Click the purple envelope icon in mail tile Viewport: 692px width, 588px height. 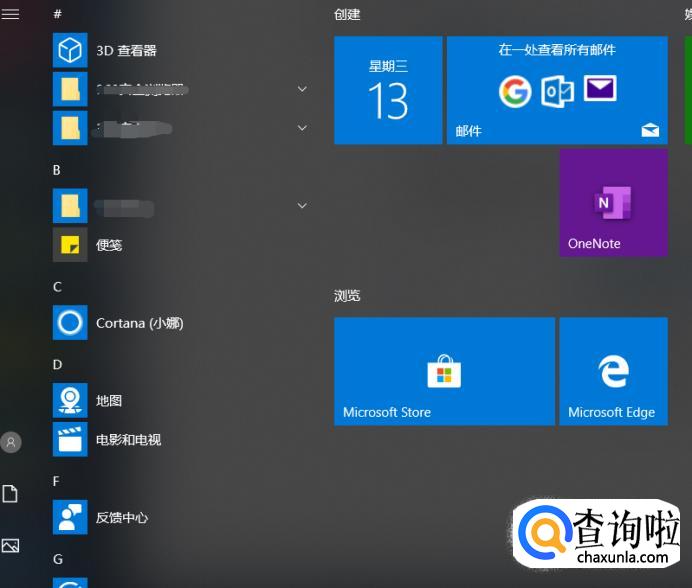pos(600,88)
